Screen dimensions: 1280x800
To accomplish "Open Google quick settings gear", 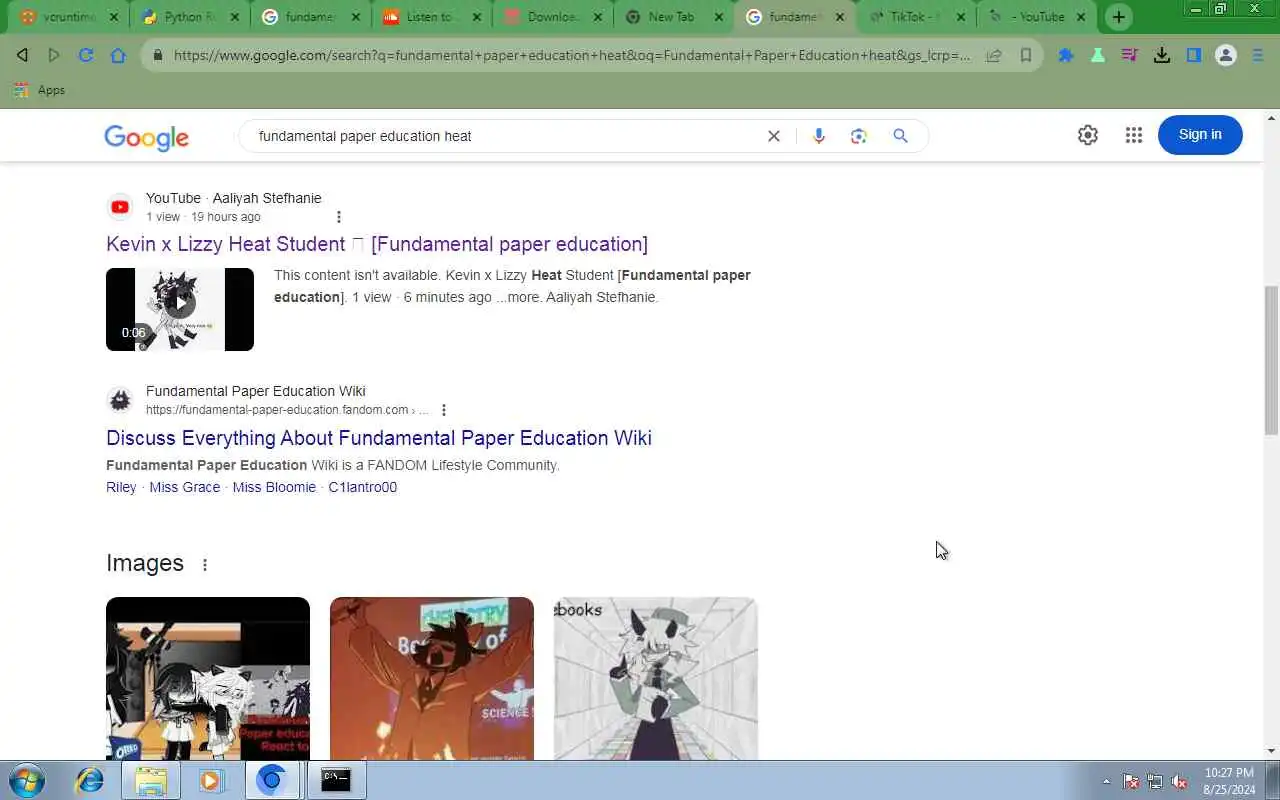I will click(1088, 135).
